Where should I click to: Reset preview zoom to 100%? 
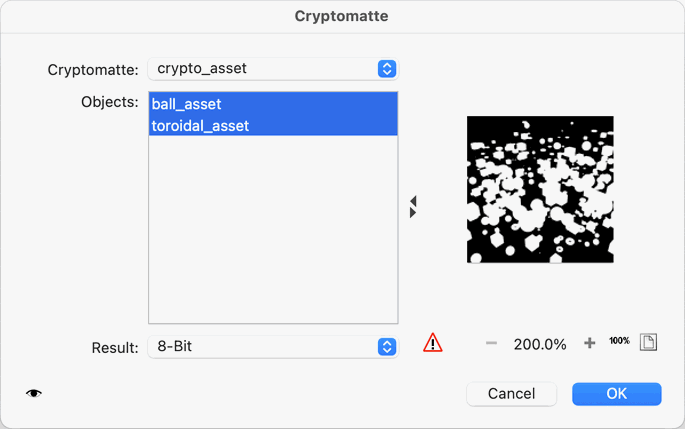[619, 342]
